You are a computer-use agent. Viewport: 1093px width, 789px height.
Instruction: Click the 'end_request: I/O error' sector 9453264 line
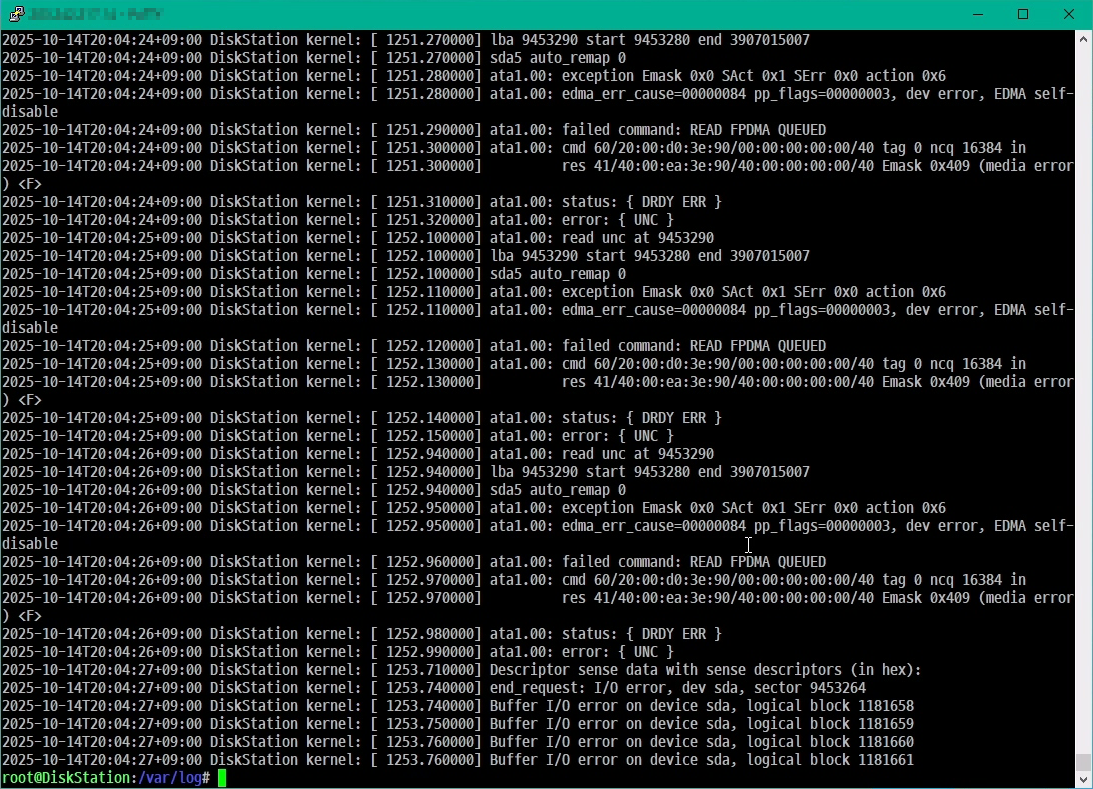coord(677,688)
